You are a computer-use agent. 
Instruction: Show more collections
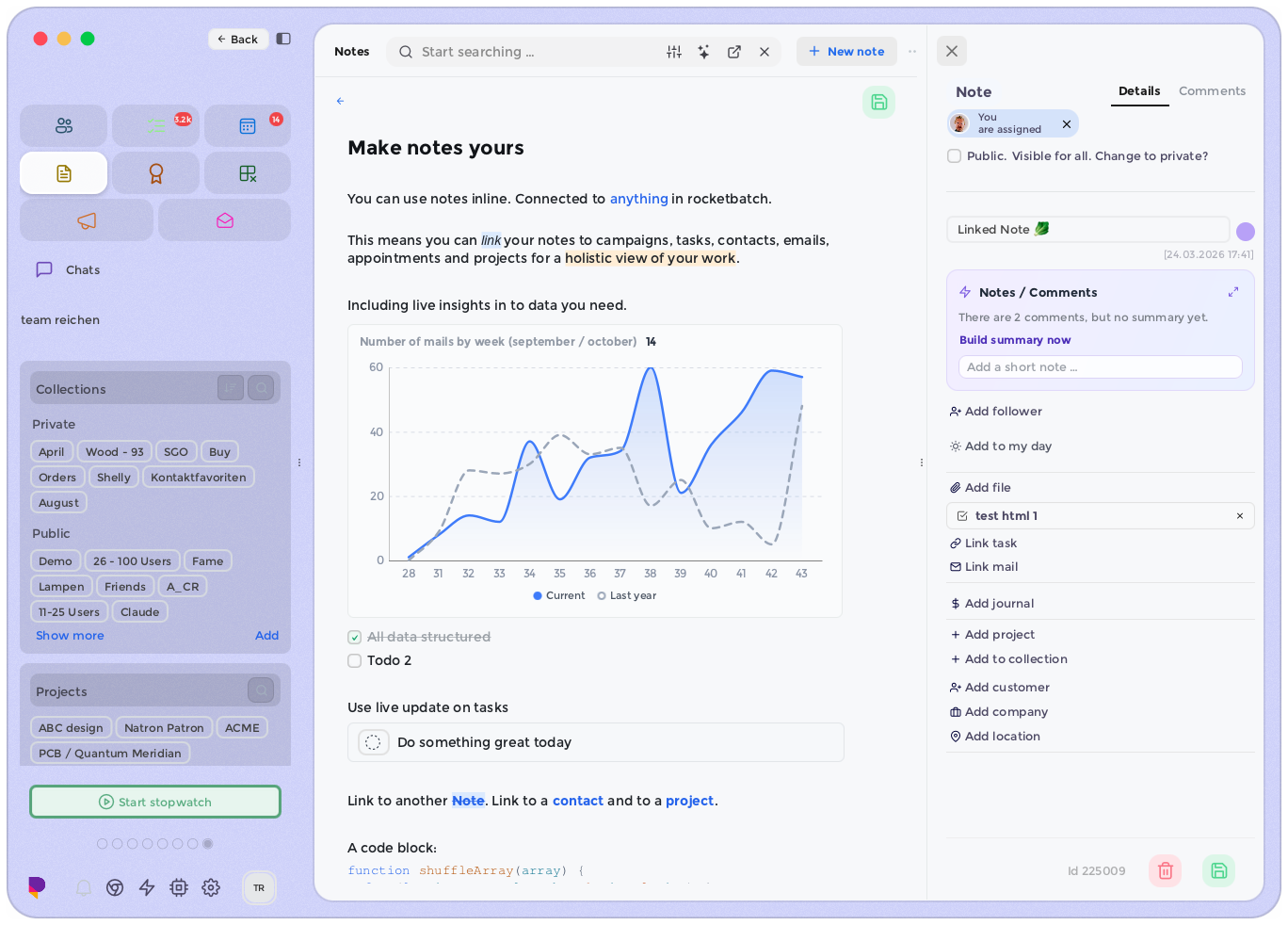70,636
